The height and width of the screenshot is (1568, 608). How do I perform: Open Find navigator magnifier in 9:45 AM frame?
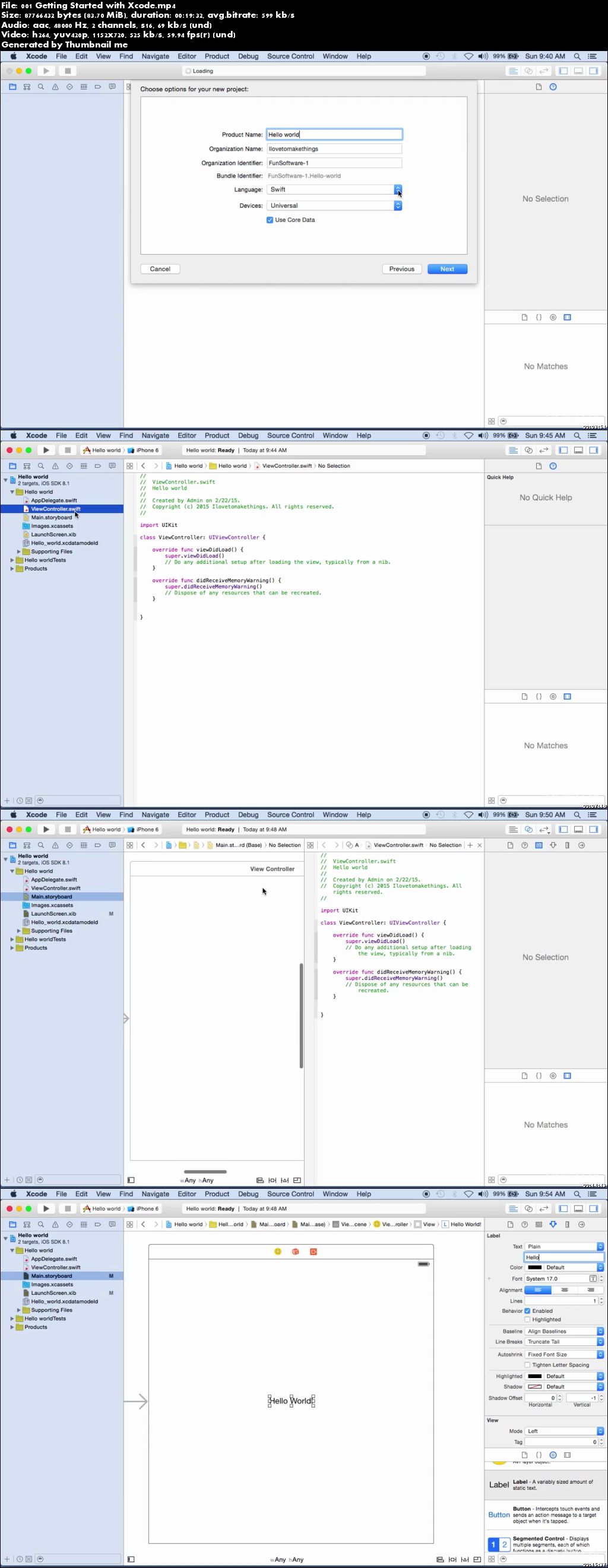pos(41,466)
